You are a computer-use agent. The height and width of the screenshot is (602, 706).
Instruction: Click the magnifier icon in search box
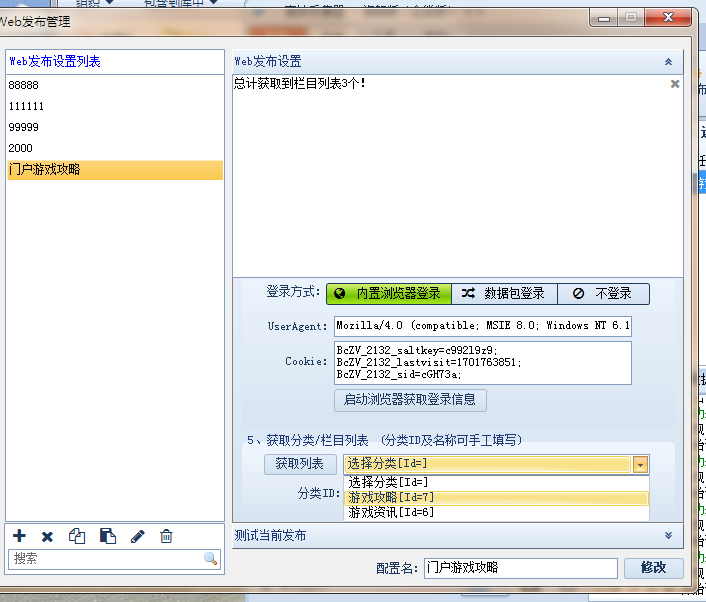[210, 559]
